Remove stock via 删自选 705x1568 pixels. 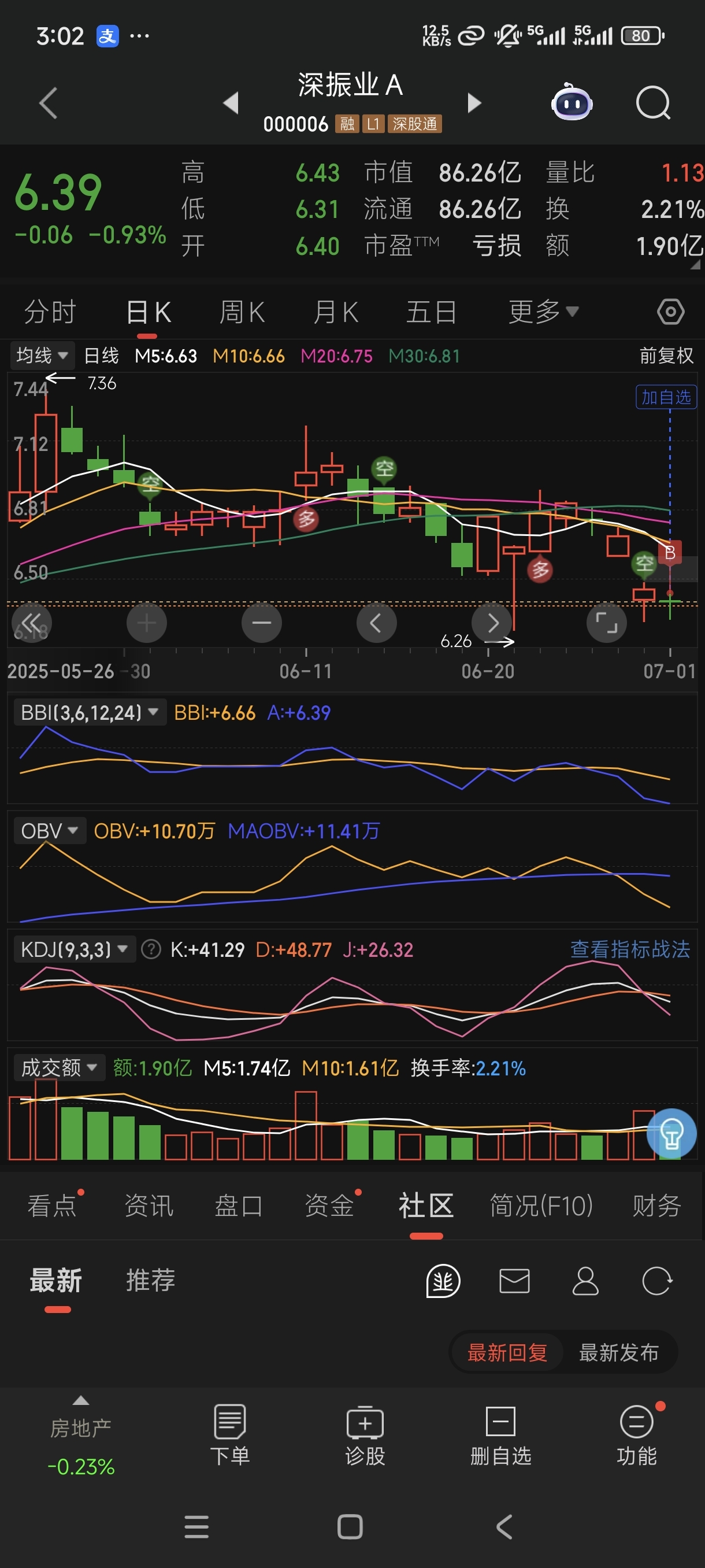pos(500,1434)
